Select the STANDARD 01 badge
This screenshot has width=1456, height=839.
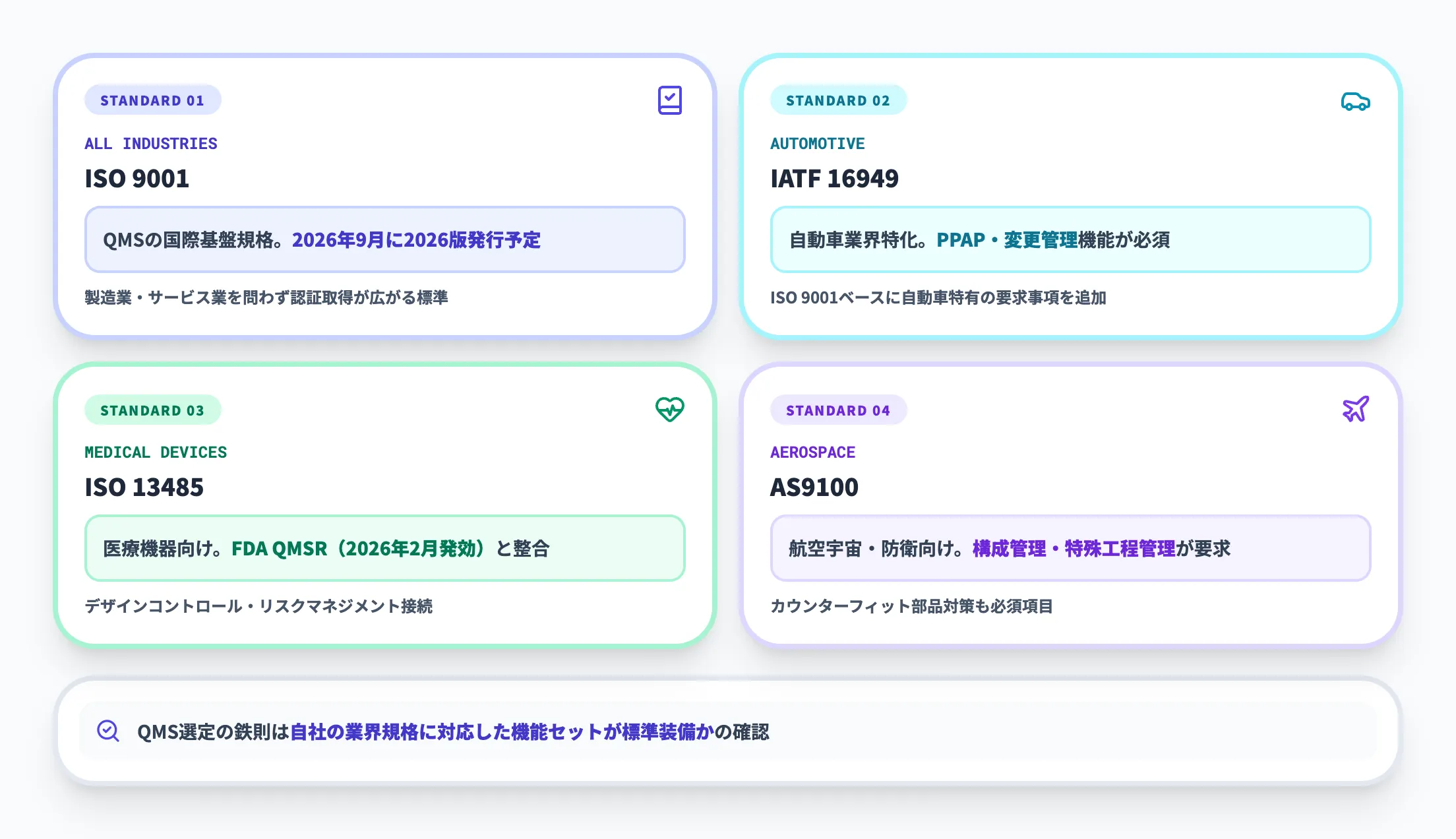(x=152, y=100)
